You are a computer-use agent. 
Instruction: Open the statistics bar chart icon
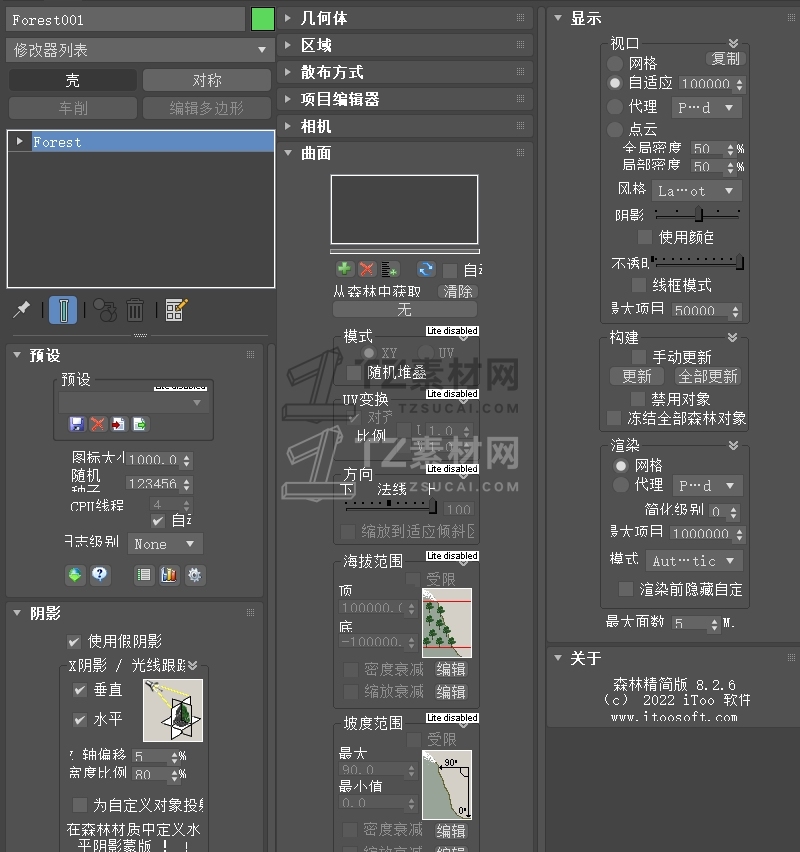pos(169,575)
